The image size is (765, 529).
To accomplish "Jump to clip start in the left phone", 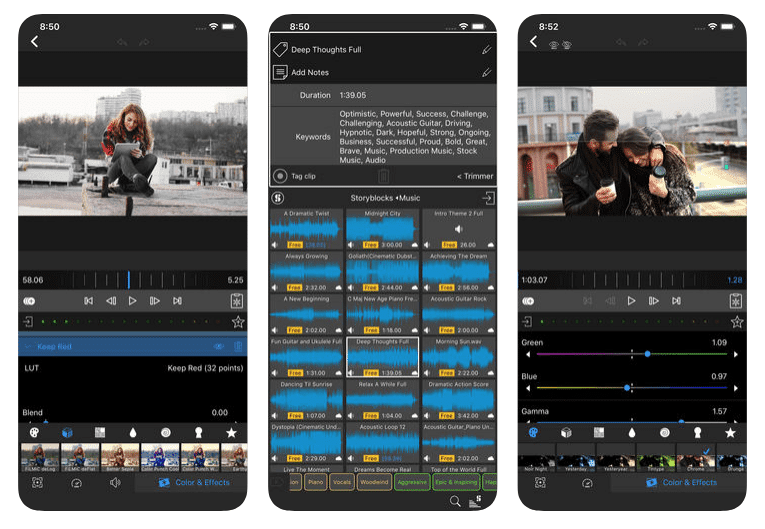I will tap(88, 301).
